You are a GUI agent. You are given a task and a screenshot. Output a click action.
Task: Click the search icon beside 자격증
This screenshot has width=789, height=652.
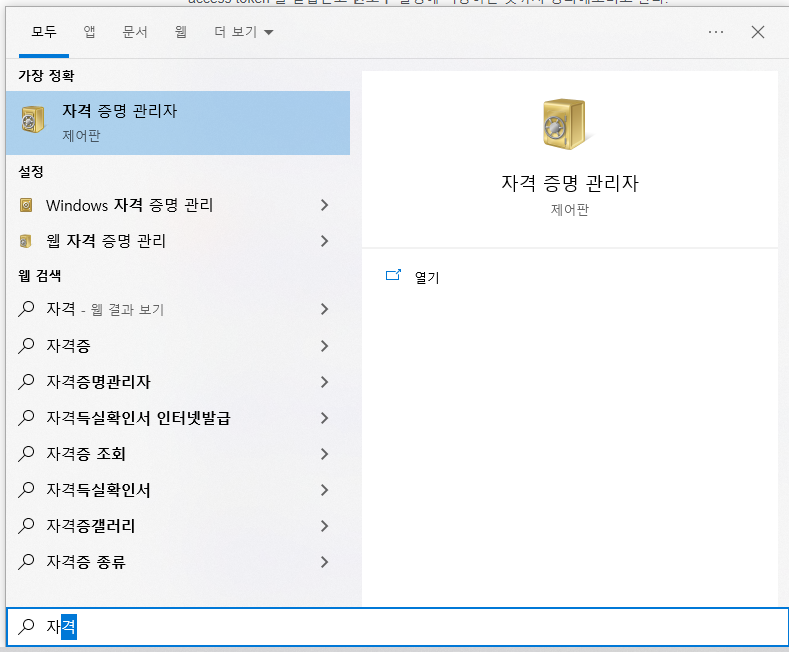[26, 346]
